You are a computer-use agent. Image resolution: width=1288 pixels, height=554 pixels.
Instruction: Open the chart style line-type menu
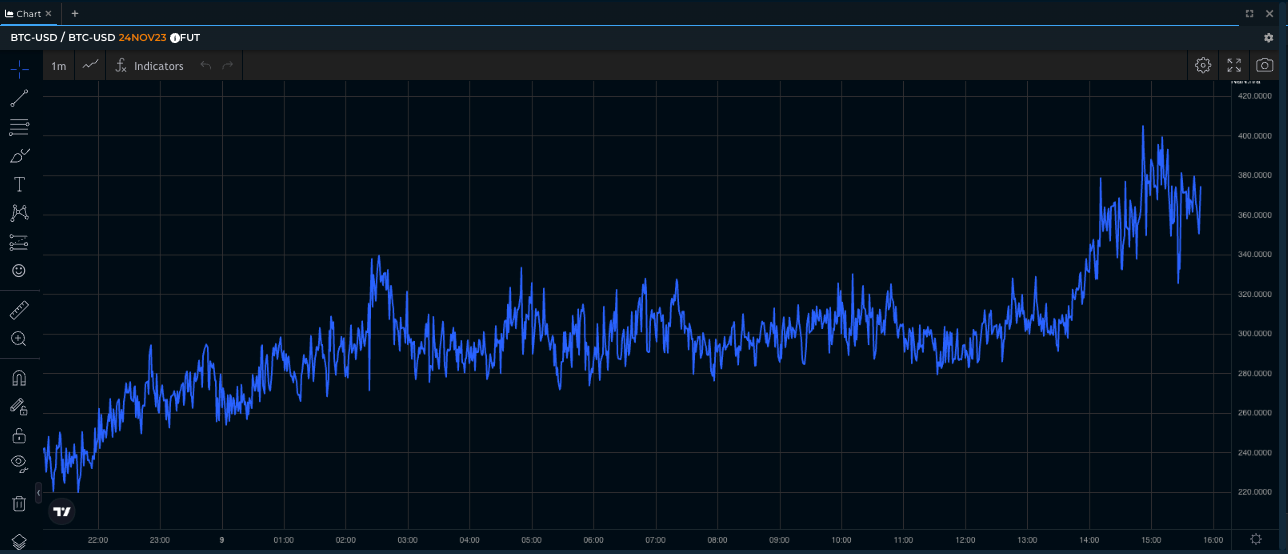91,66
